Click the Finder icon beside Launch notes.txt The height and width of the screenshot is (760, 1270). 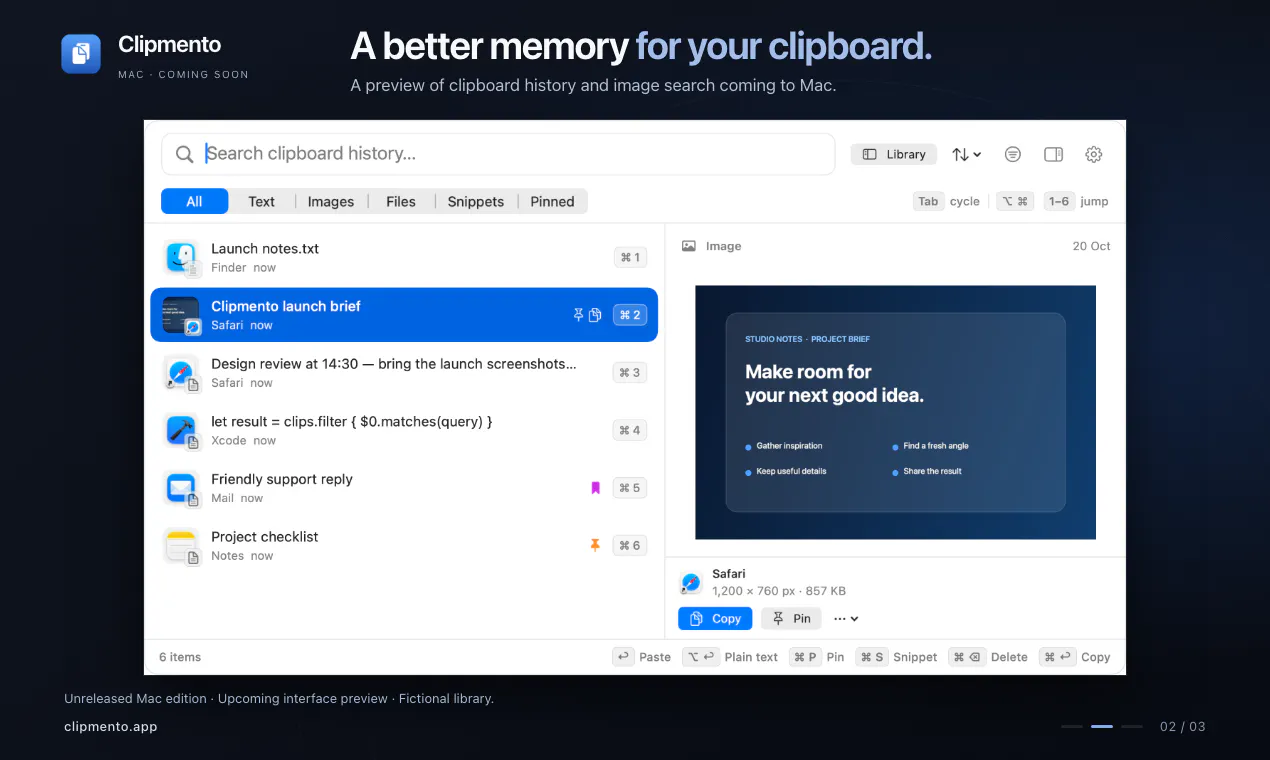(x=181, y=257)
